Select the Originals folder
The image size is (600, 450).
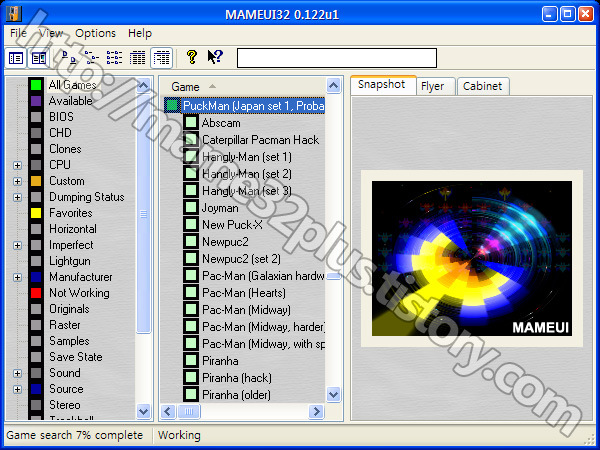coord(69,309)
